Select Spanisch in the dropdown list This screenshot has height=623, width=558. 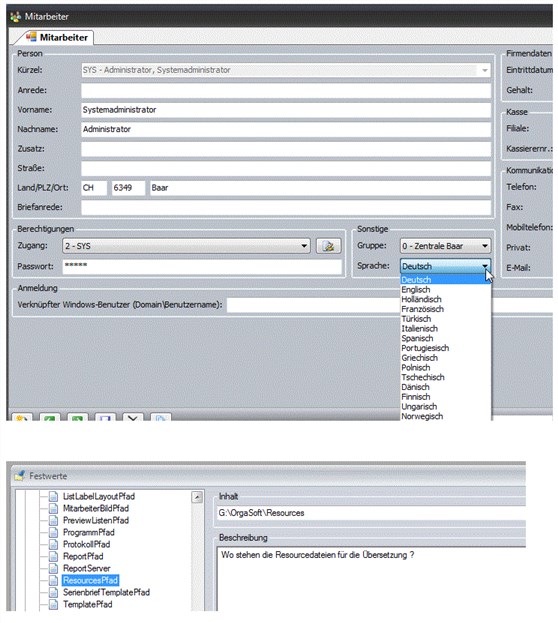pos(446,338)
